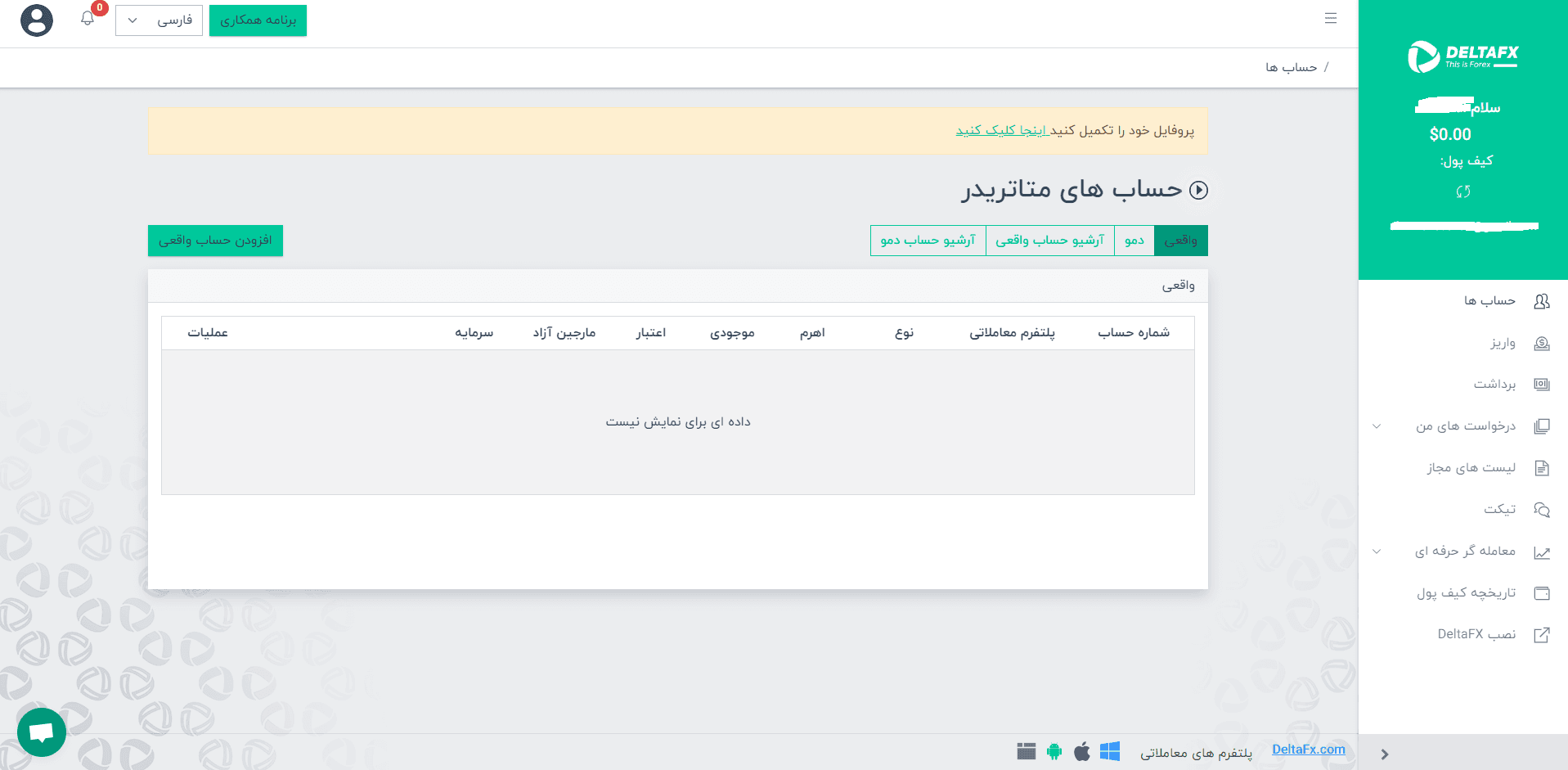Click the معامله گر حرفه ای chart icon
The image size is (1568, 770).
pyautogui.click(x=1542, y=552)
